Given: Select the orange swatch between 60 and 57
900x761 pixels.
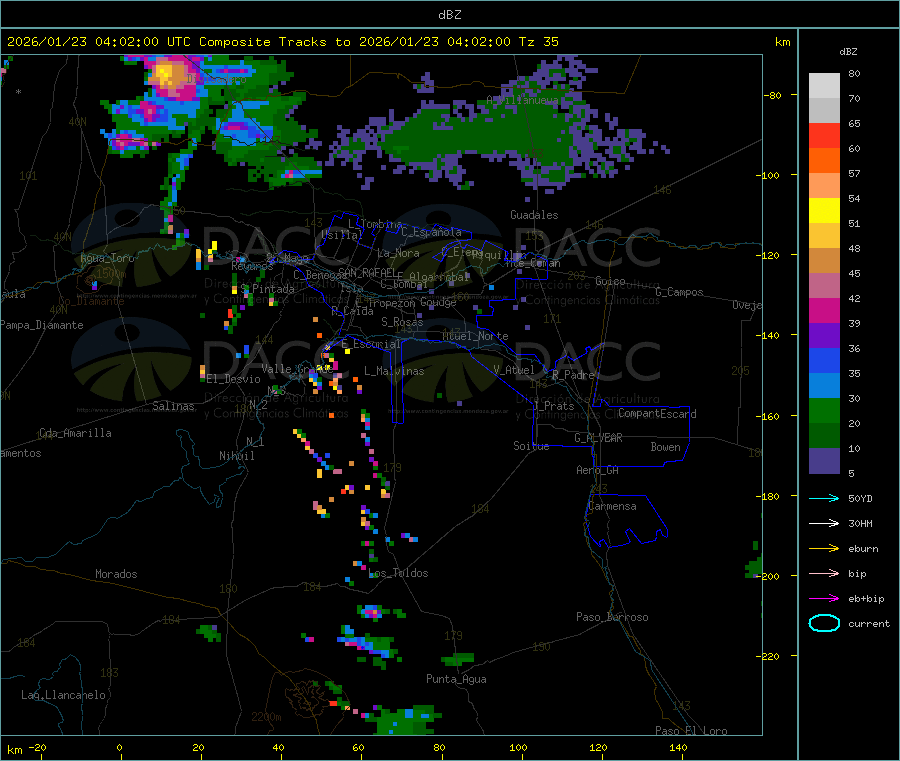Looking at the screenshot, I should pyautogui.click(x=824, y=161).
